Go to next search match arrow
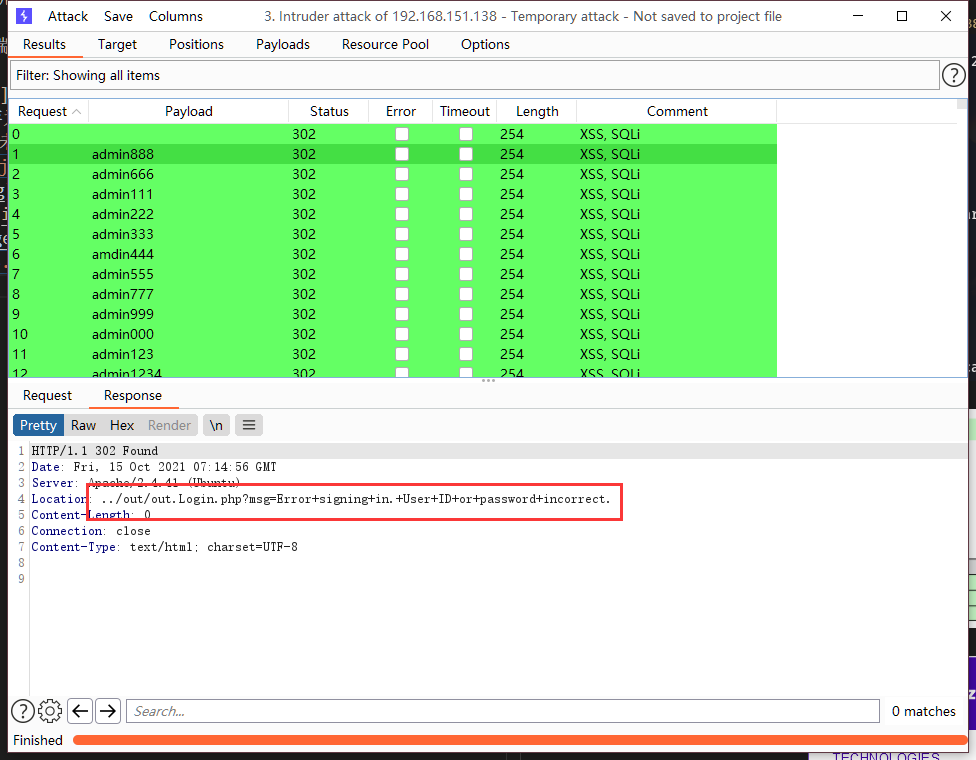The image size is (976, 760). 108,711
